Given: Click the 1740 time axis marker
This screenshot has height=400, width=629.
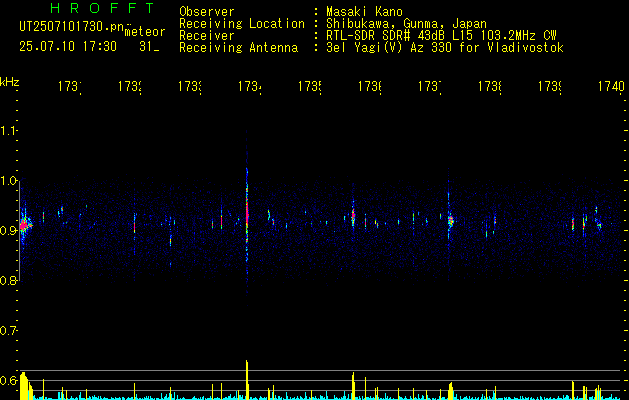Looking at the screenshot, I should point(611,86).
